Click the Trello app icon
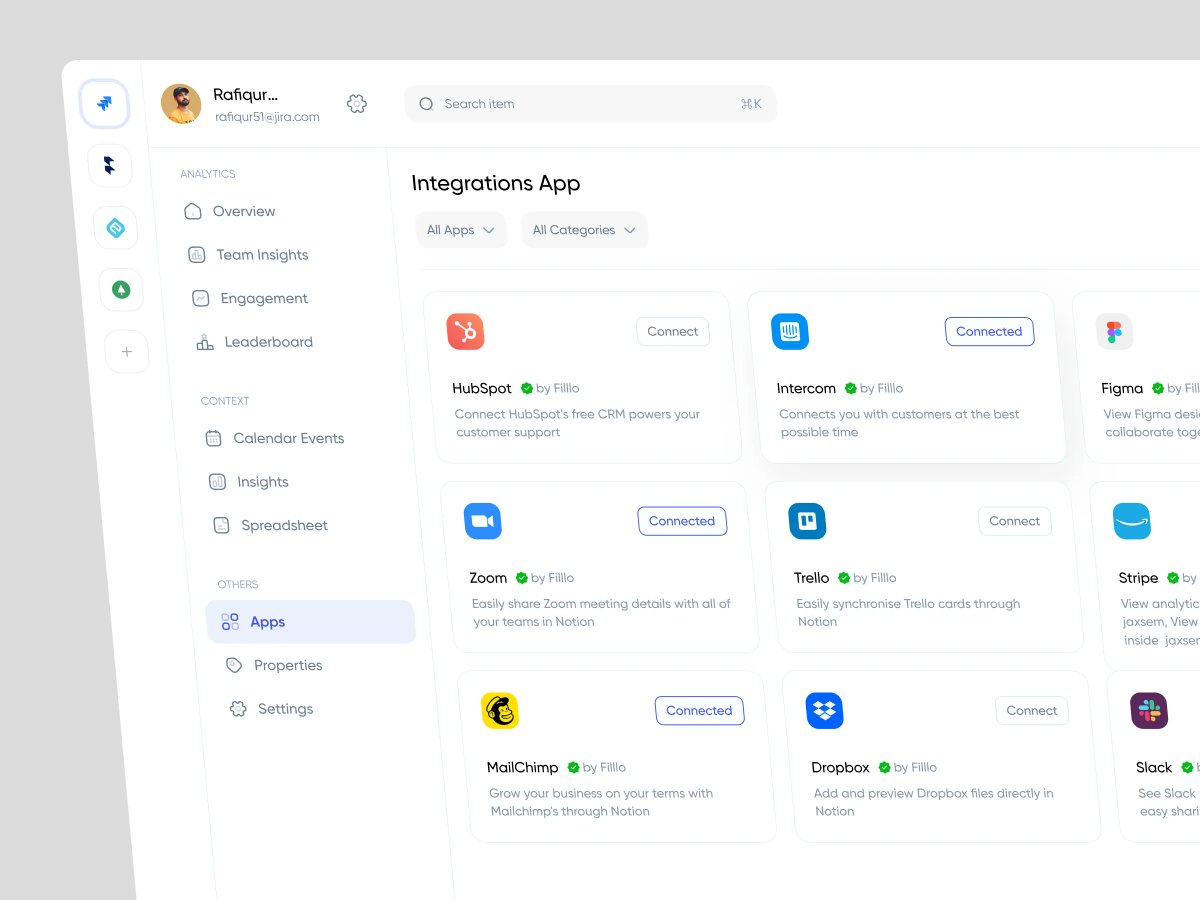This screenshot has height=900, width=1200. coord(807,521)
